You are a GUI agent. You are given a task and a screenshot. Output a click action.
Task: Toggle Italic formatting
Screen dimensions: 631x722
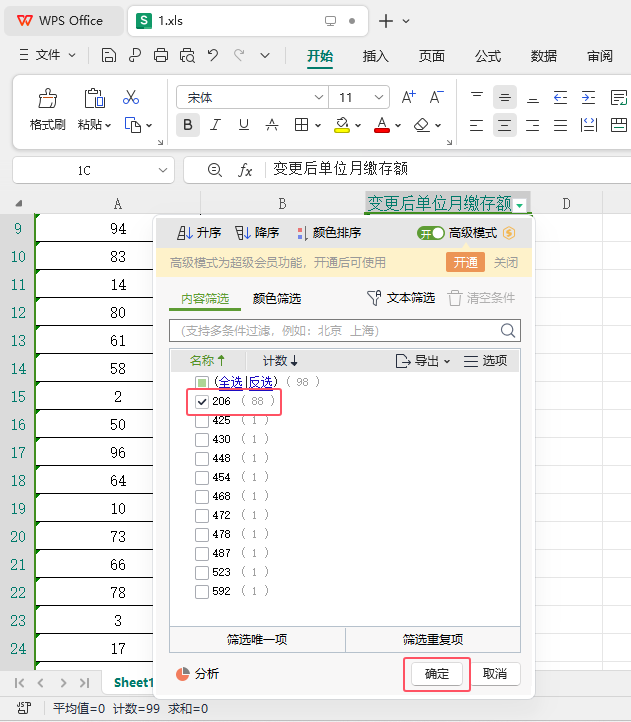[216, 125]
